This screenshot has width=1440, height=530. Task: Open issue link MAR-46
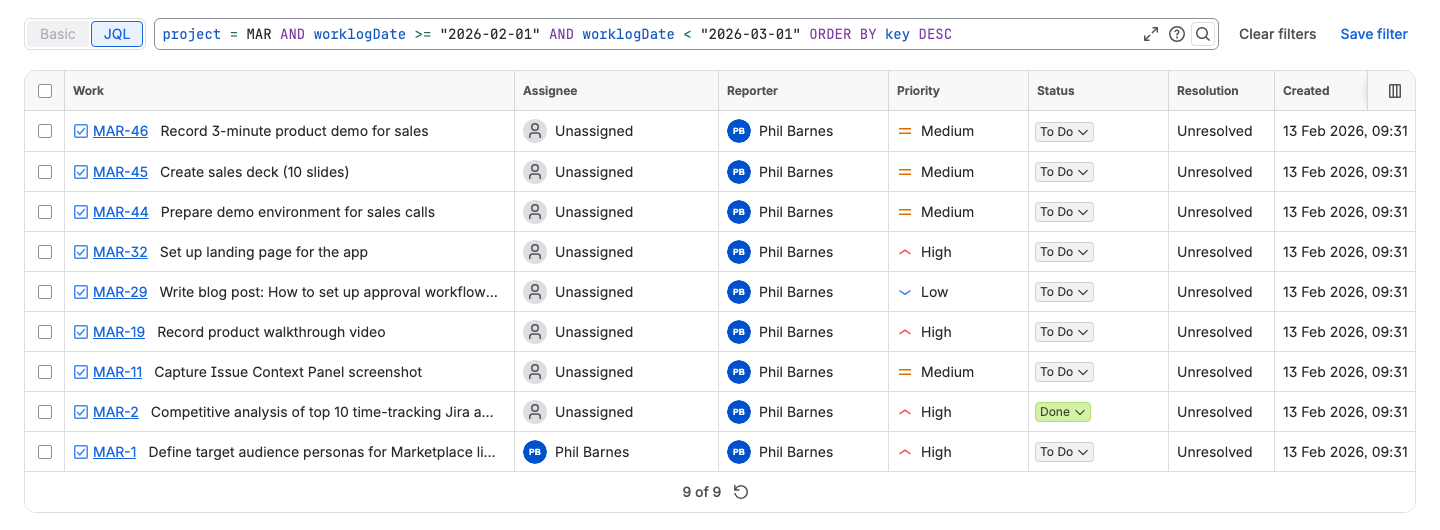coord(120,131)
